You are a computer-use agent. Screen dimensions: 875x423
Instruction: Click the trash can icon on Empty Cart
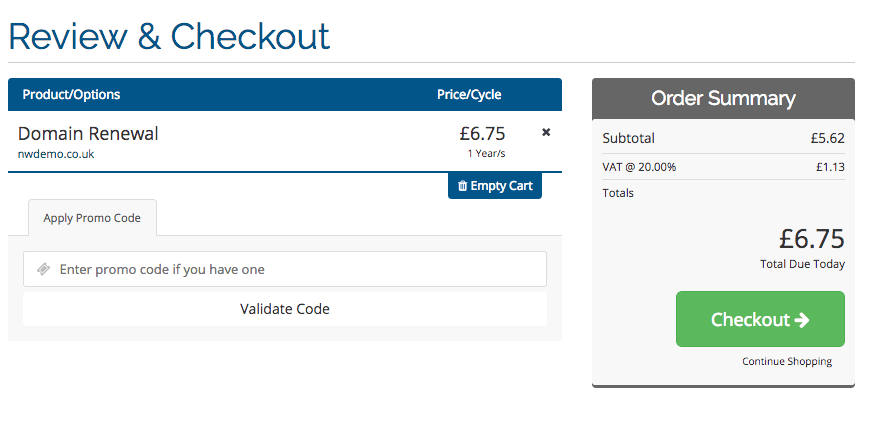[x=462, y=186]
